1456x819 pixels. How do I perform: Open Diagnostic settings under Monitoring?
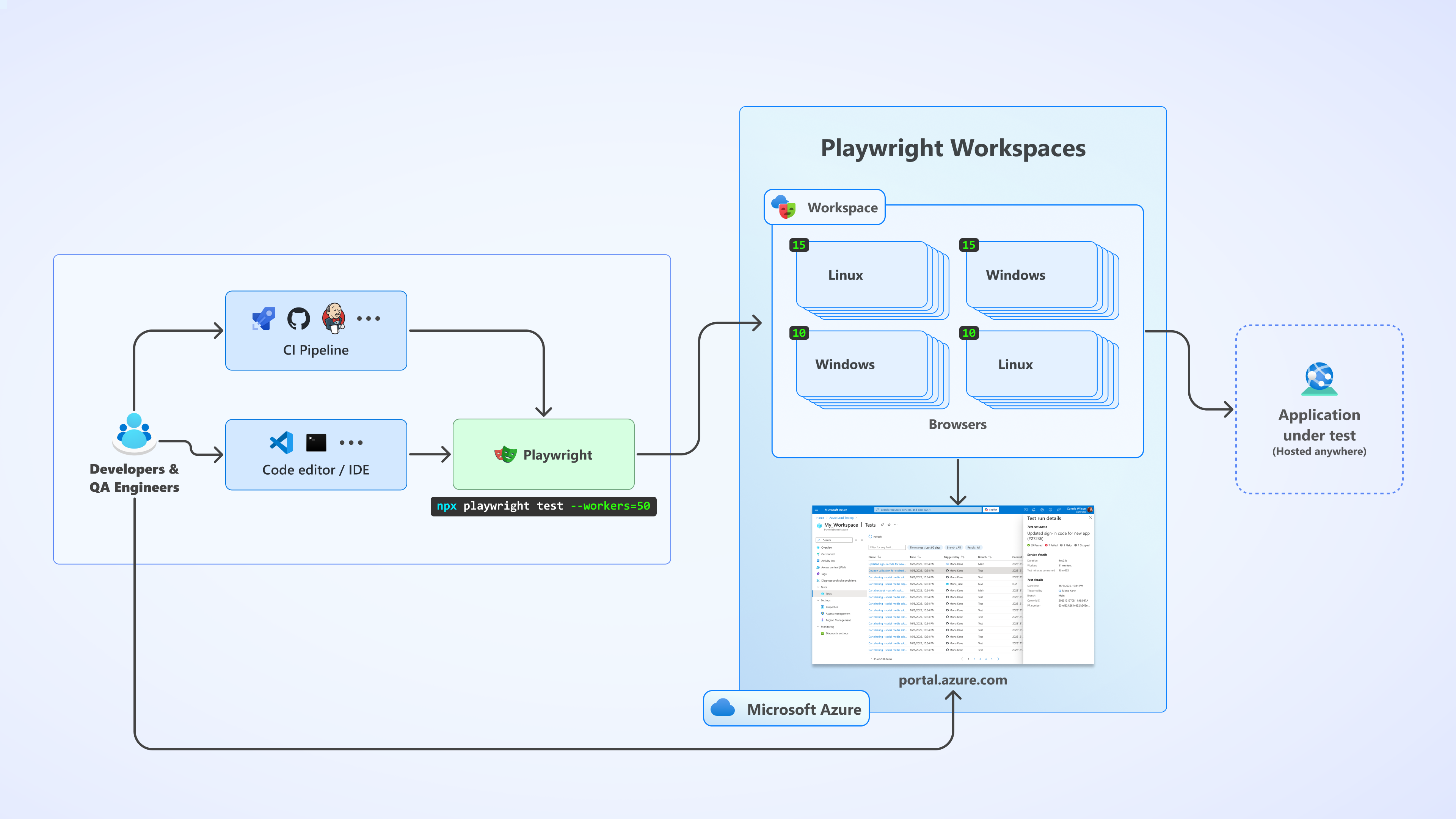point(837,633)
